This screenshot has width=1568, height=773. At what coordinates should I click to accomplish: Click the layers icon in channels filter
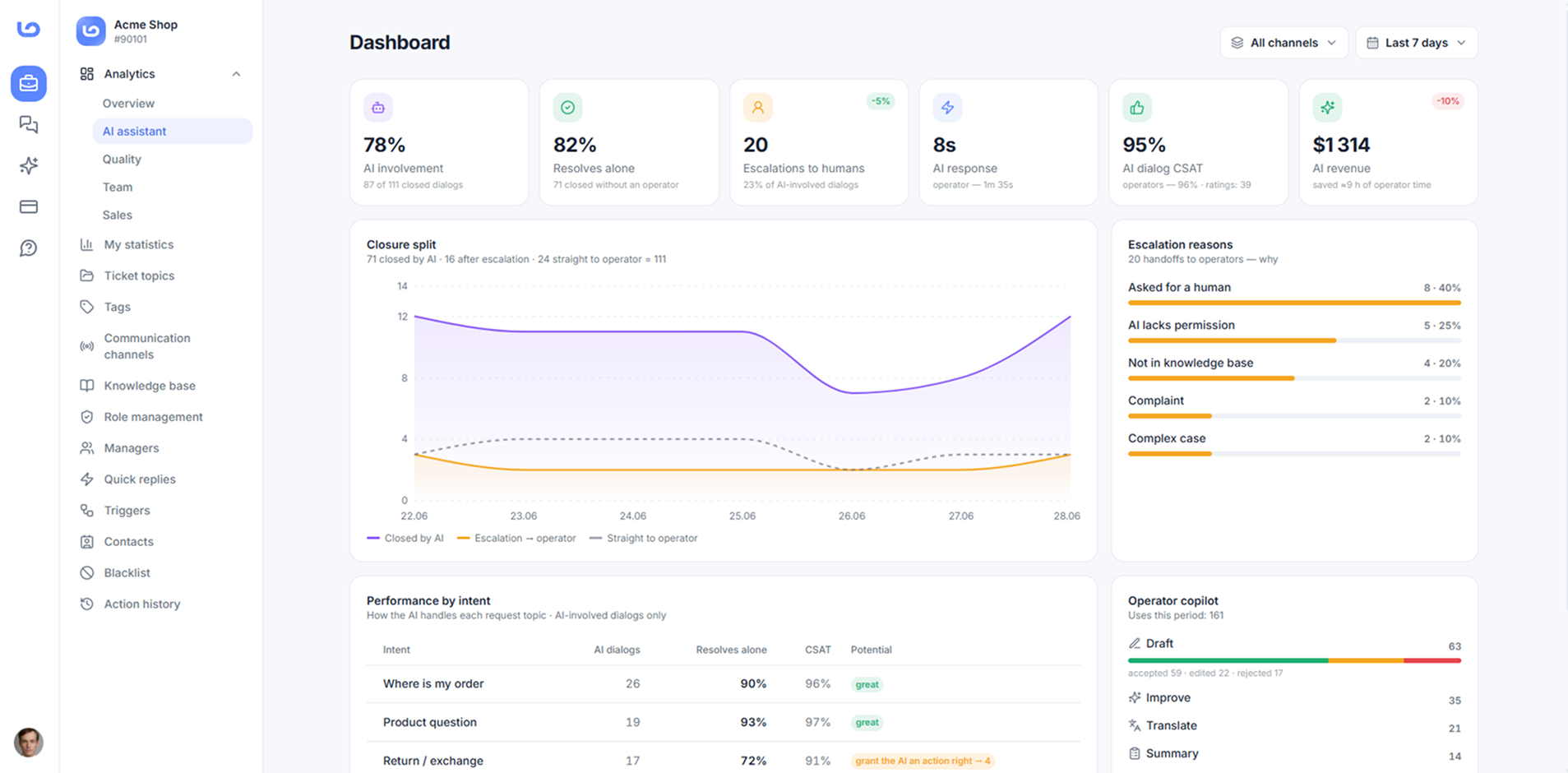1237,43
